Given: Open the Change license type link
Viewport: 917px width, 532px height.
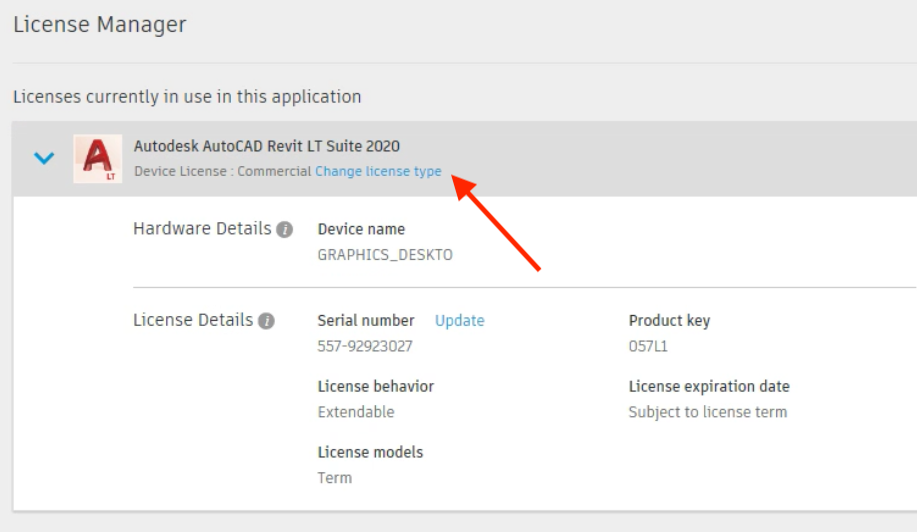Looking at the screenshot, I should (378, 171).
